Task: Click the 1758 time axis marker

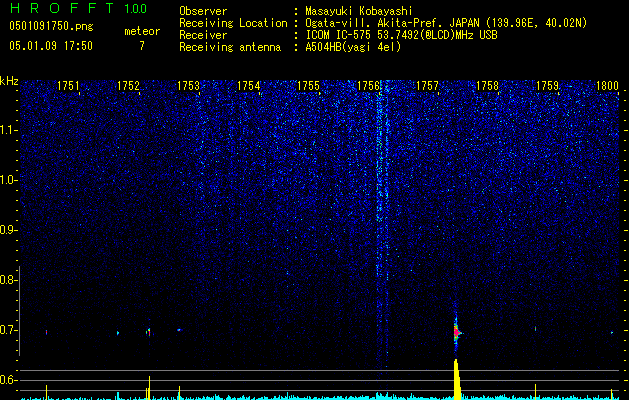Action: pos(488,86)
